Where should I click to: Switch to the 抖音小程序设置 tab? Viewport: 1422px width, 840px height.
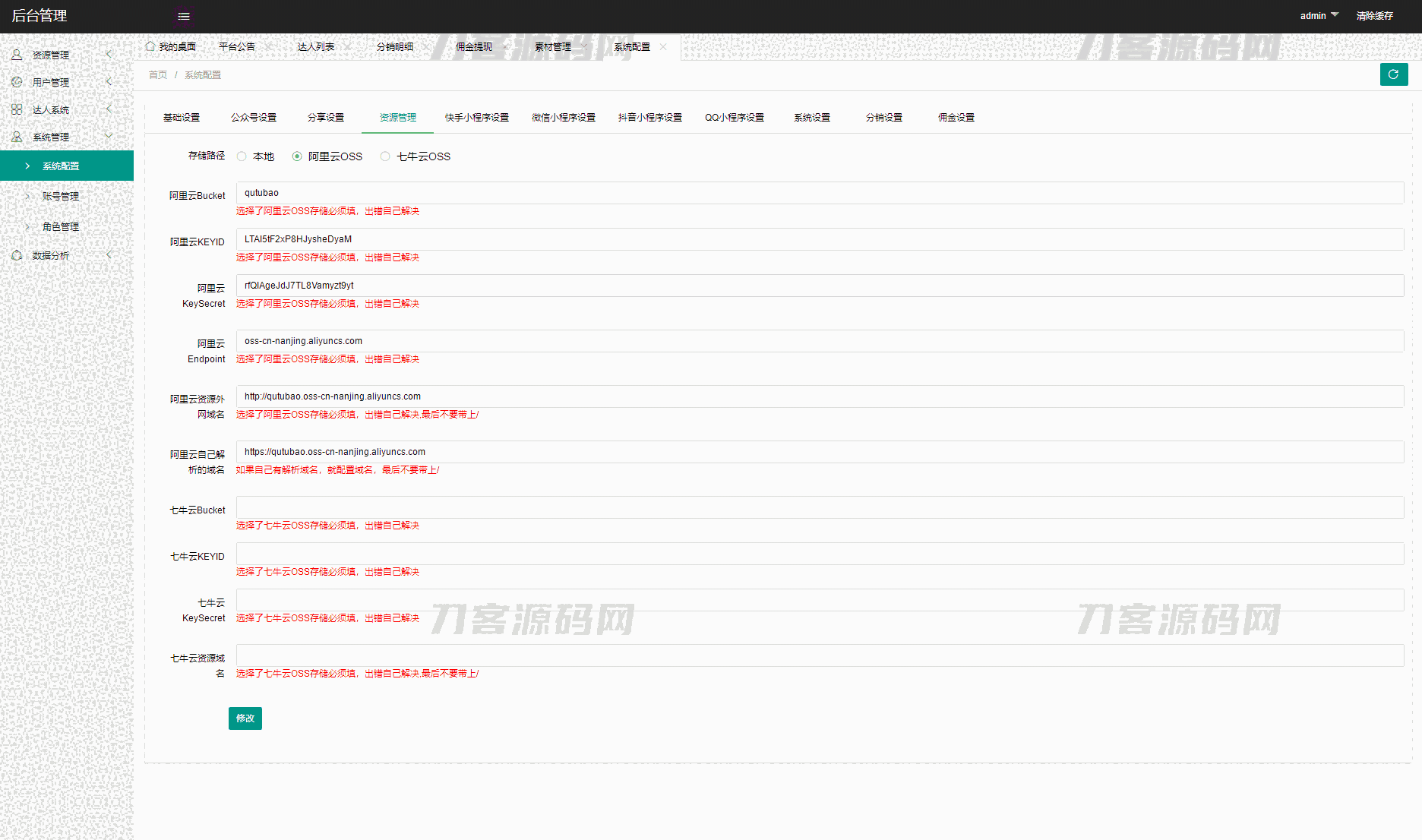click(x=650, y=118)
